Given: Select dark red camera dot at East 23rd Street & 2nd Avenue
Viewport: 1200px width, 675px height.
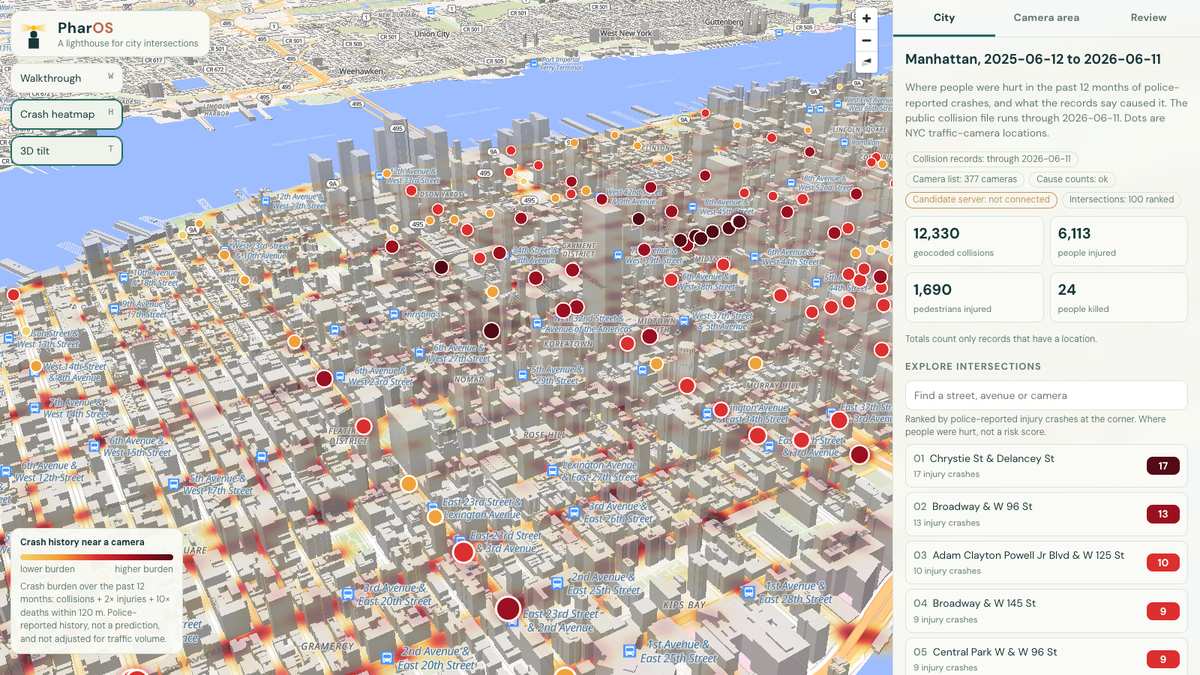Looking at the screenshot, I should coord(508,608).
